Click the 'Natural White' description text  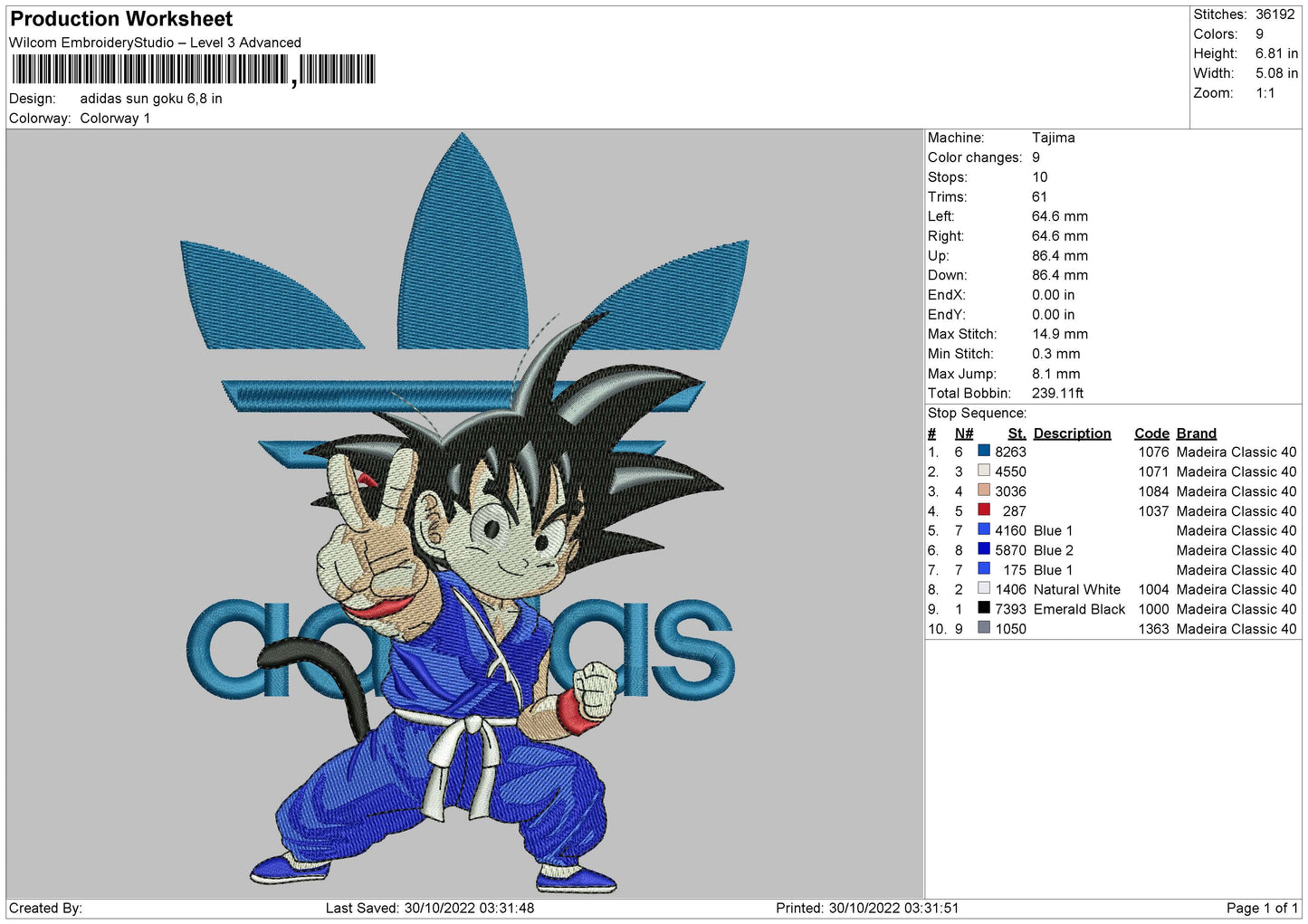coord(1077,589)
